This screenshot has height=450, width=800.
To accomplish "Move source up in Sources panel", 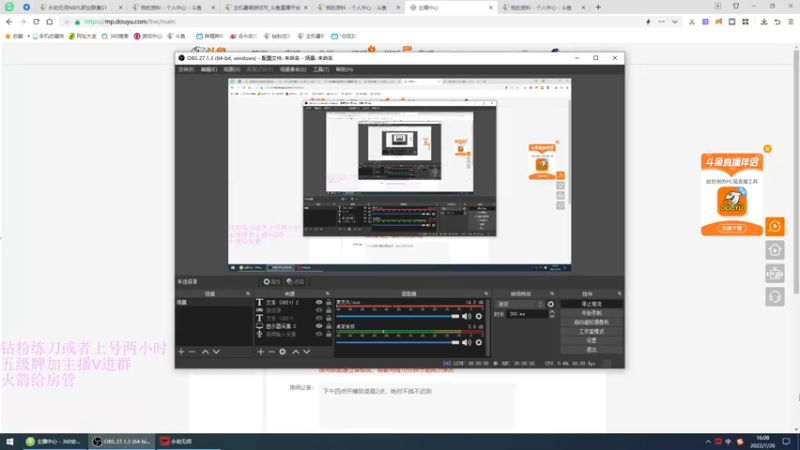I will pos(295,352).
